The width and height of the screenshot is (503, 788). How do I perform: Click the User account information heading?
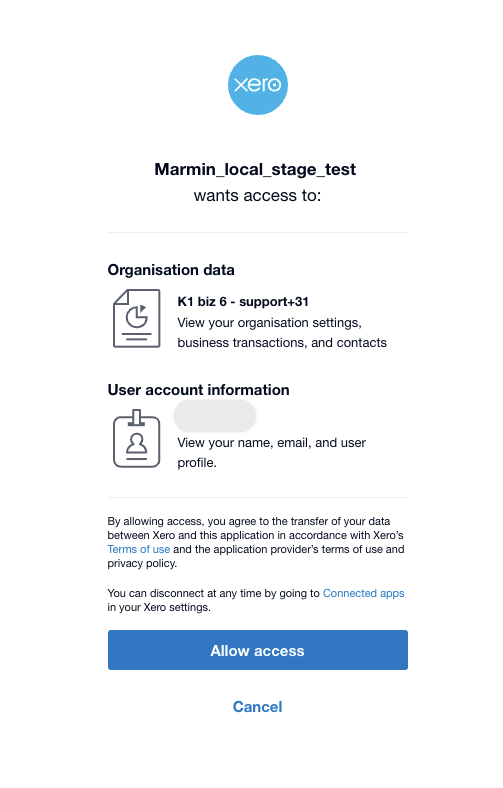(198, 390)
